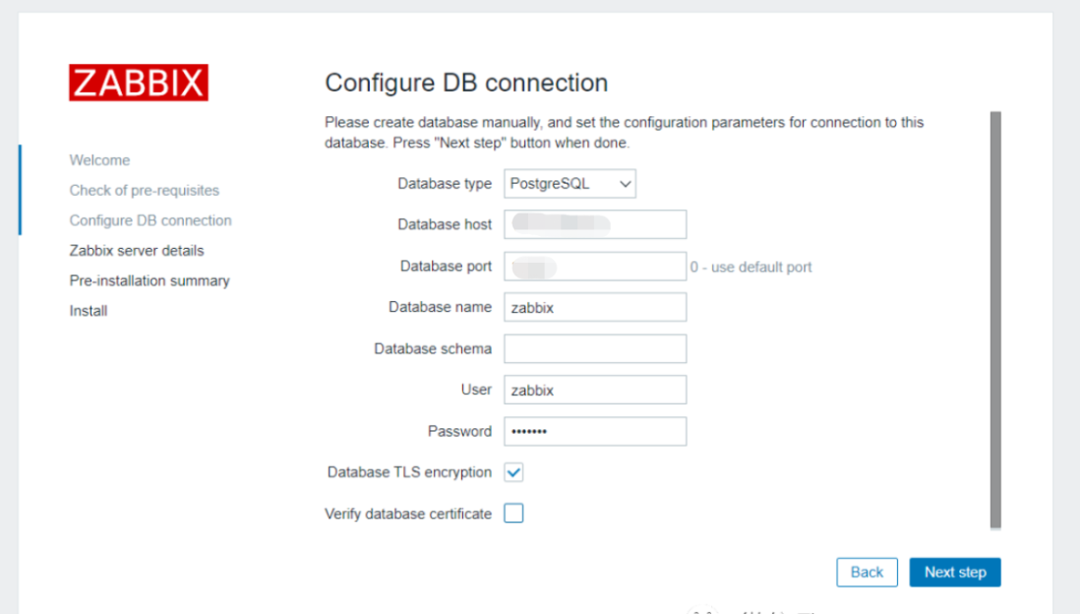The height and width of the screenshot is (614, 1080).
Task: Click the PostgreSQL dropdown chevron arrow
Action: click(x=625, y=184)
